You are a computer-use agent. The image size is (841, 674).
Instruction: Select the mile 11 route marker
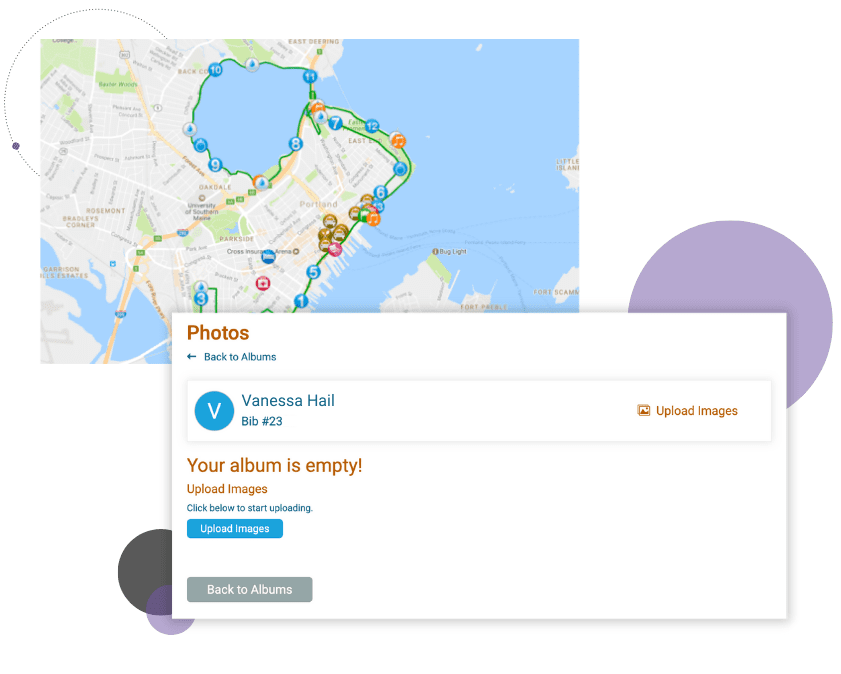pyautogui.click(x=310, y=77)
